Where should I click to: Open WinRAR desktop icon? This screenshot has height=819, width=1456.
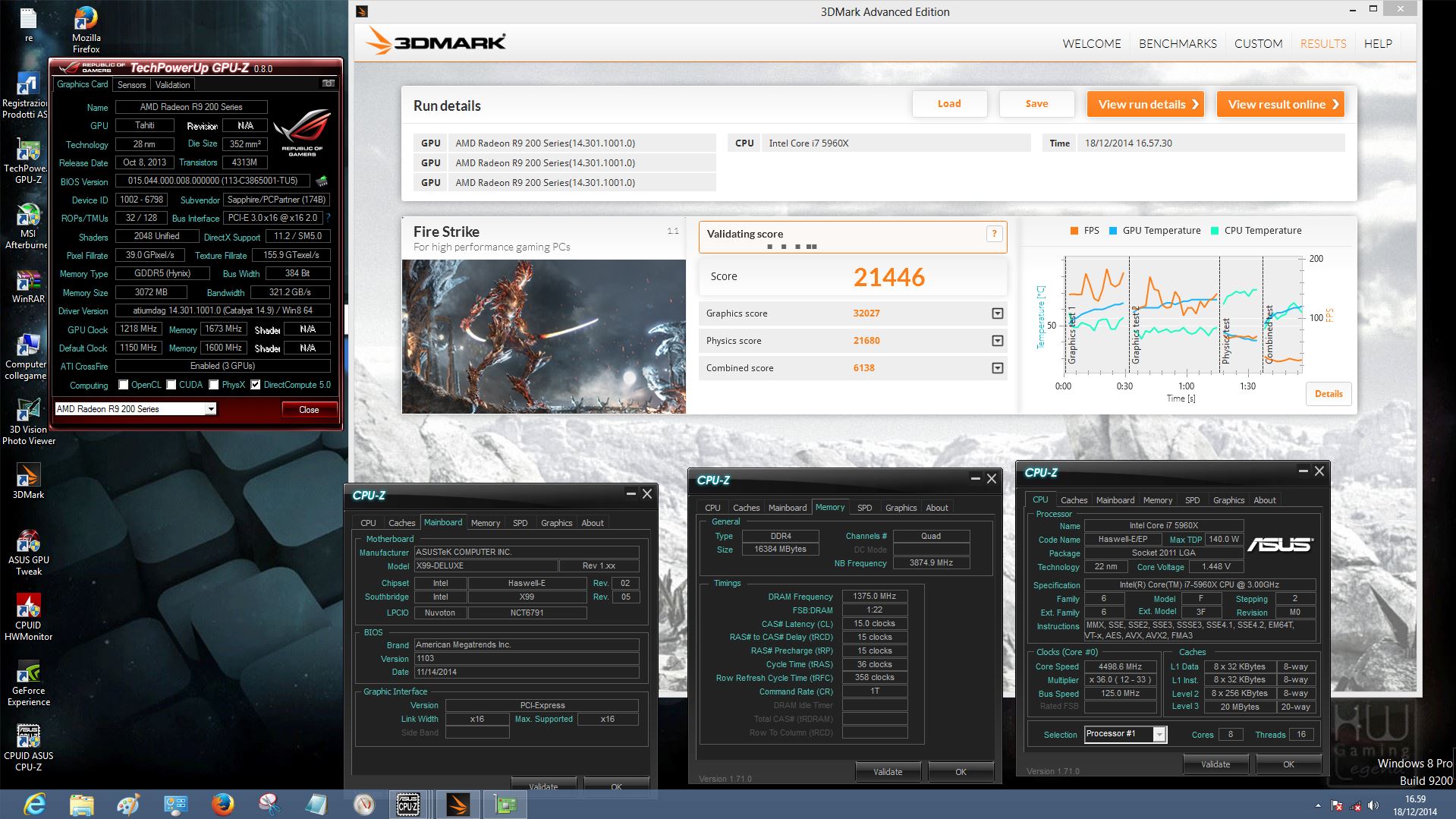(28, 286)
